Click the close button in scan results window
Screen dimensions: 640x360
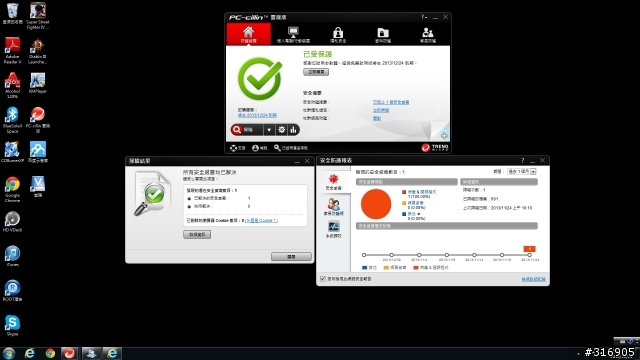click(x=291, y=256)
